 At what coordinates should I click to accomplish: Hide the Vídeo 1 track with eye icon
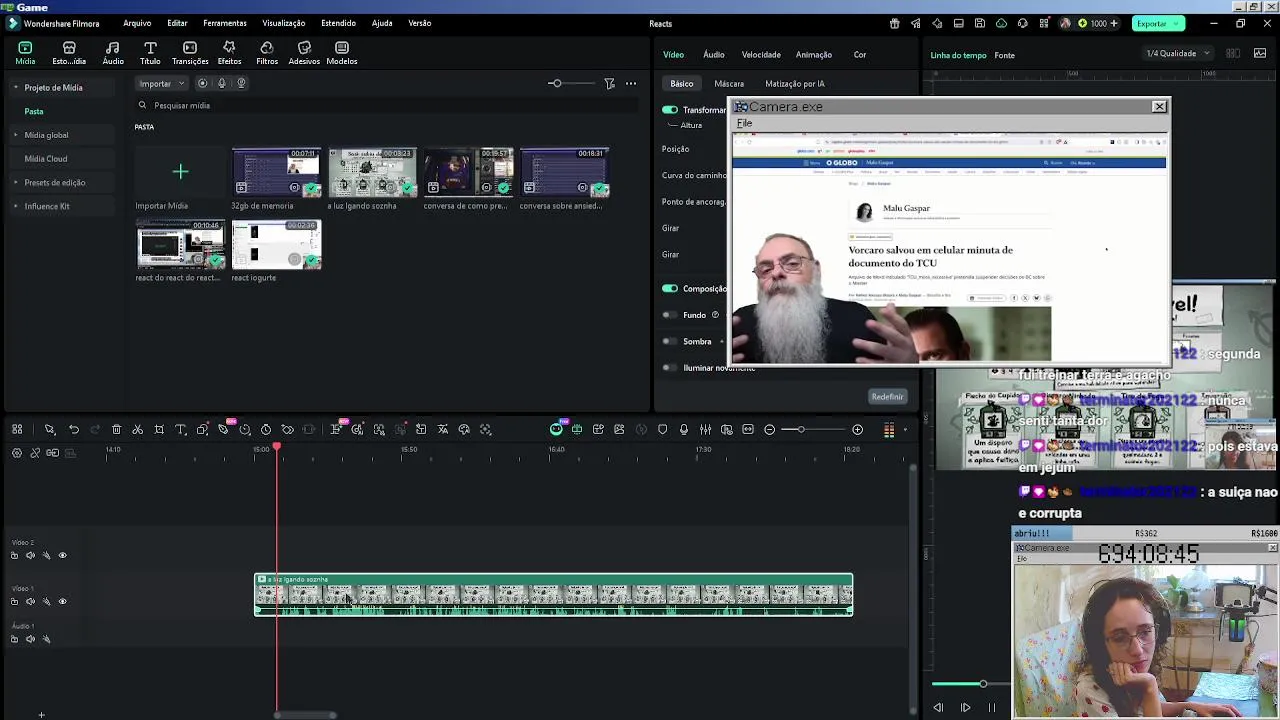click(62, 602)
